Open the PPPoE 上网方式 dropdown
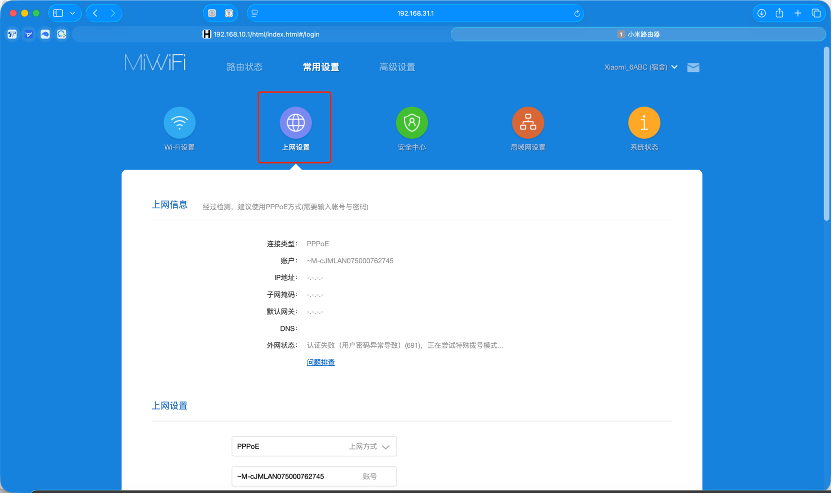832x494 pixels. [314, 447]
